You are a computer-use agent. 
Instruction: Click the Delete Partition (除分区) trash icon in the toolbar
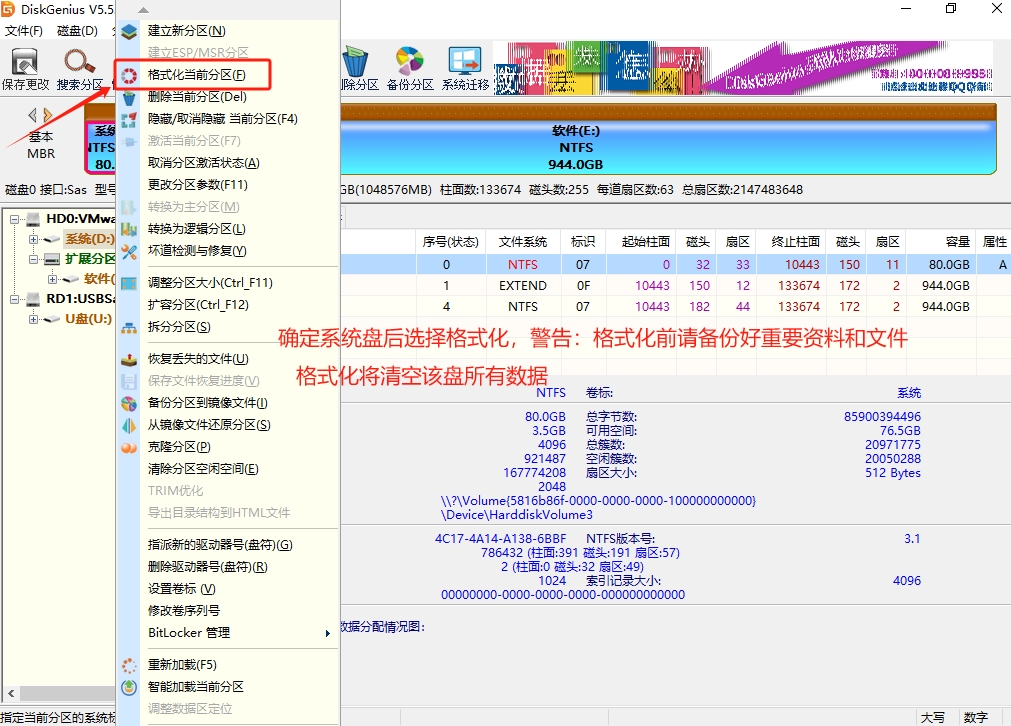[x=355, y=62]
